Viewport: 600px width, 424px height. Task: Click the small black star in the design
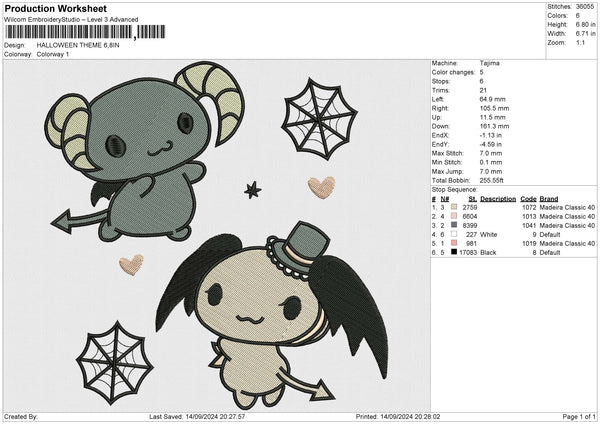coord(253,190)
